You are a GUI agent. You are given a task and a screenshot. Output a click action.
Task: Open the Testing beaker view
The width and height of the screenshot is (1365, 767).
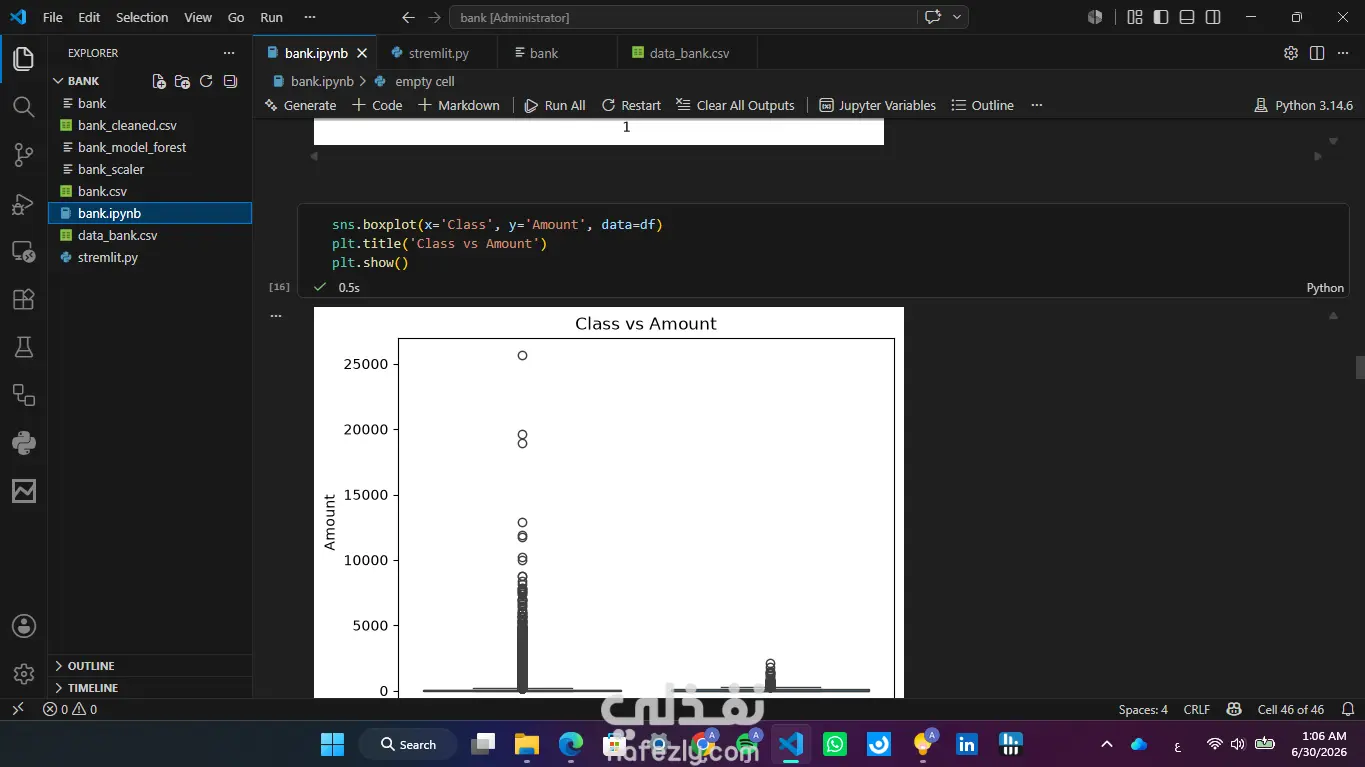tap(24, 347)
